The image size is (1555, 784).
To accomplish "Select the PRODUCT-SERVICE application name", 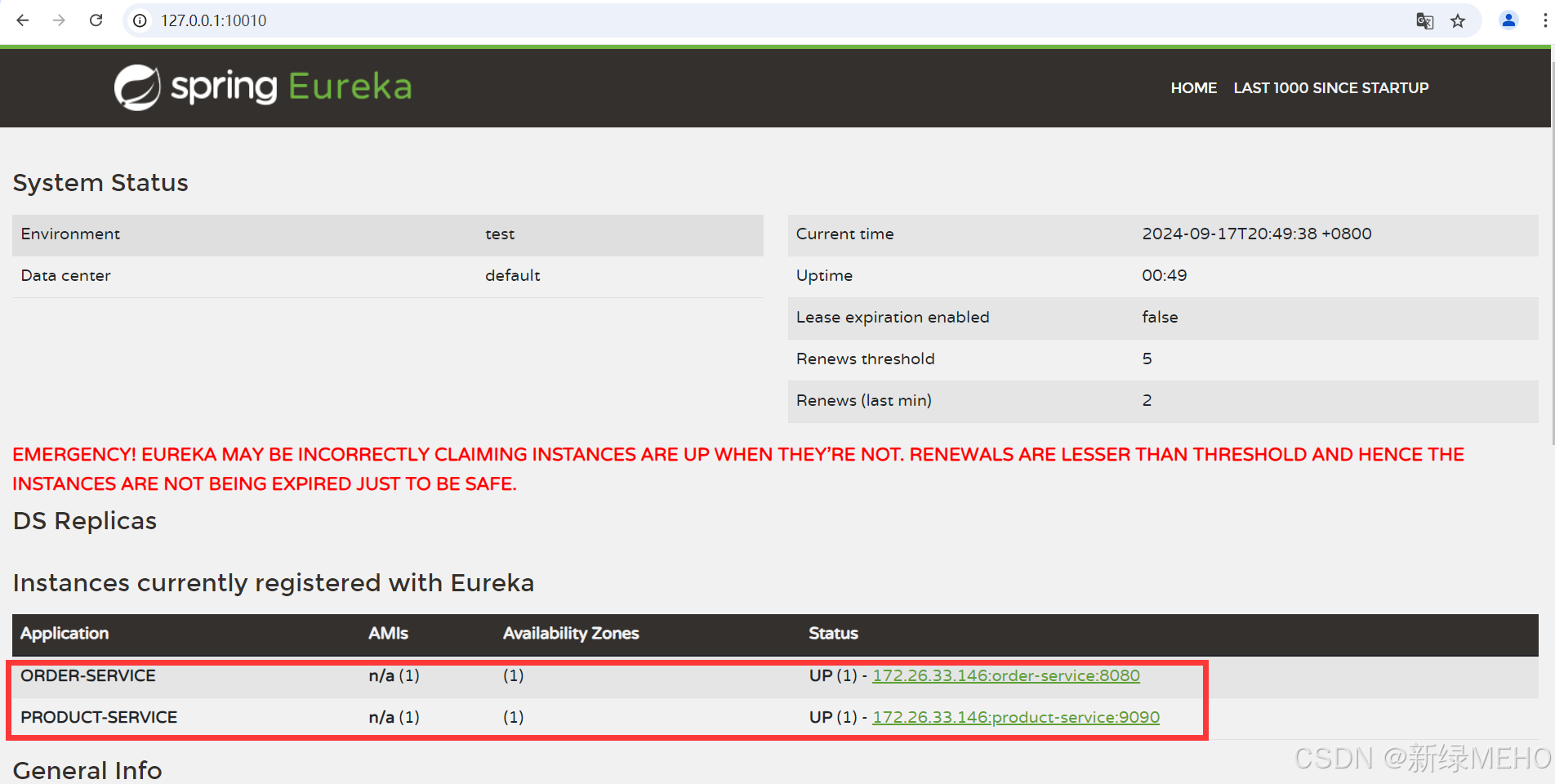I will [99, 717].
